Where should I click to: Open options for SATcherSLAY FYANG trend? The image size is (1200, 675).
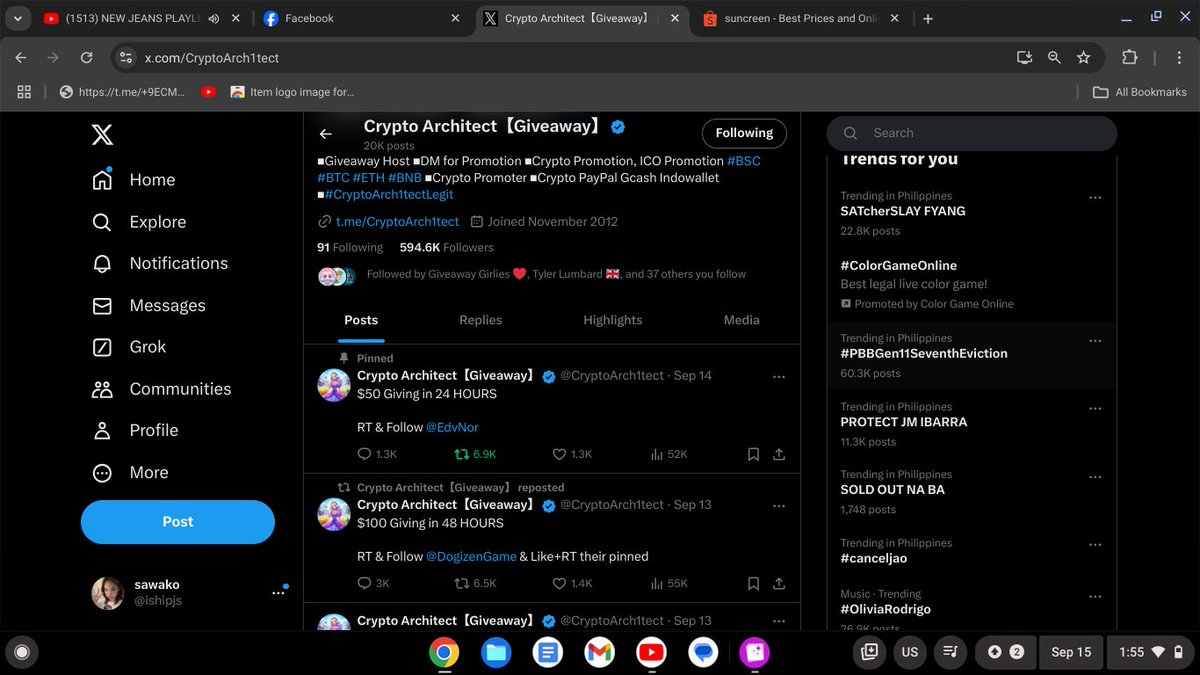[1095, 198]
